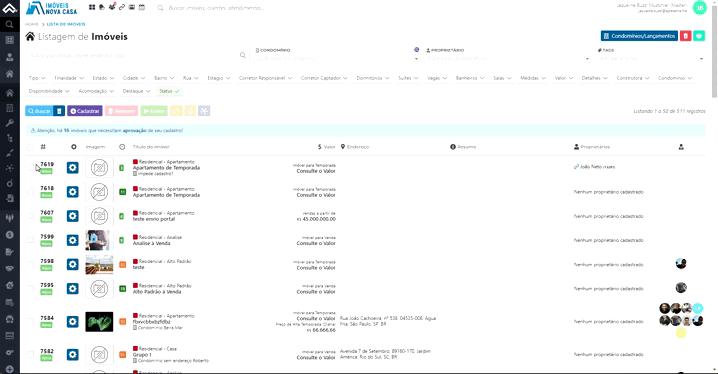Open the gear menu for property 7607
This screenshot has width=718, height=374.
(72, 216)
